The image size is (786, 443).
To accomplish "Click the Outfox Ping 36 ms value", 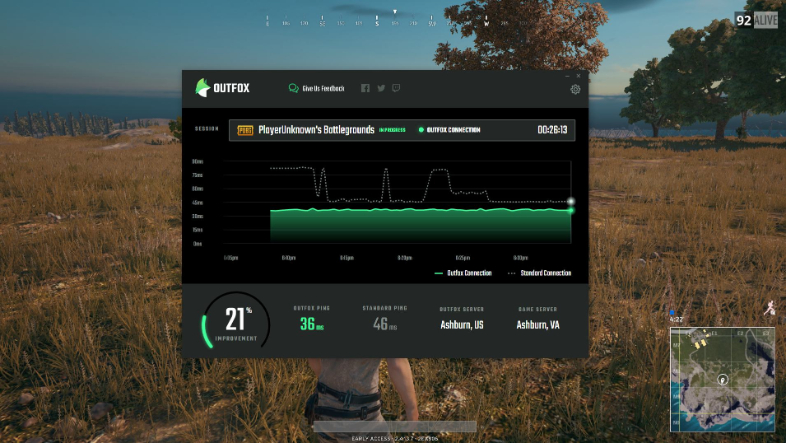I will [310, 324].
